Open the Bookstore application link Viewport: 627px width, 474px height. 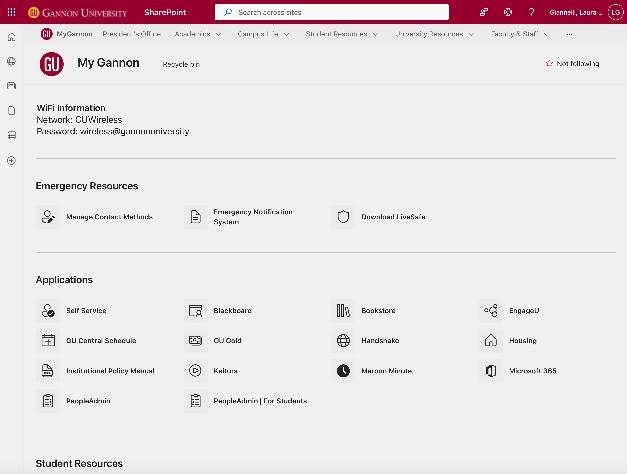(x=378, y=310)
